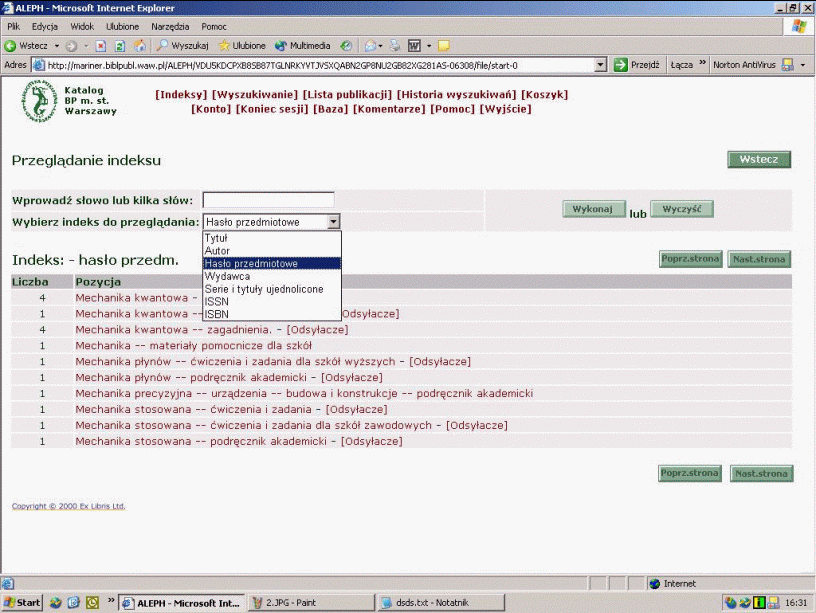Viewport: 816px width, 613px height.
Task: Click the search words input field
Action: [x=268, y=201]
